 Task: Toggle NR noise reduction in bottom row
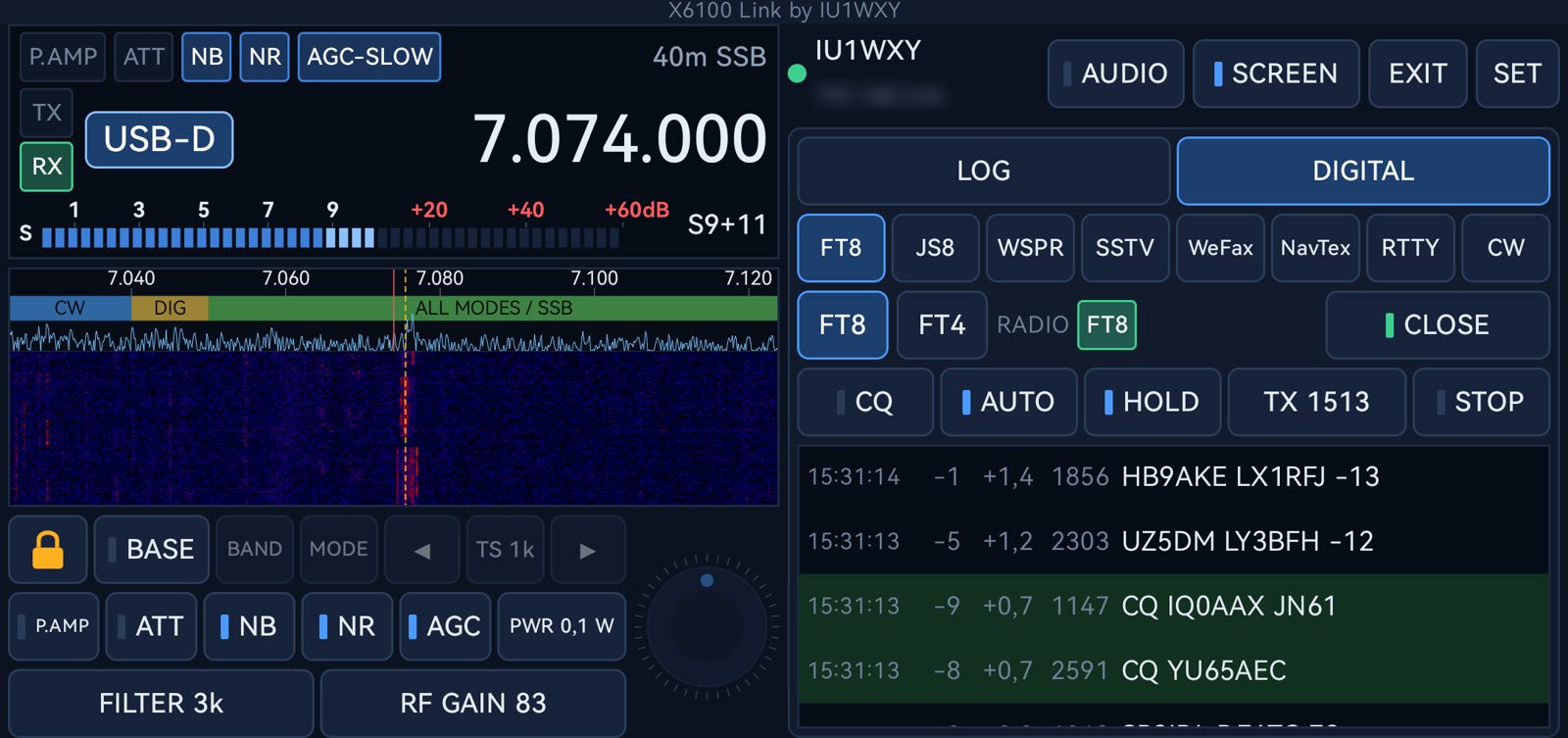coord(347,626)
